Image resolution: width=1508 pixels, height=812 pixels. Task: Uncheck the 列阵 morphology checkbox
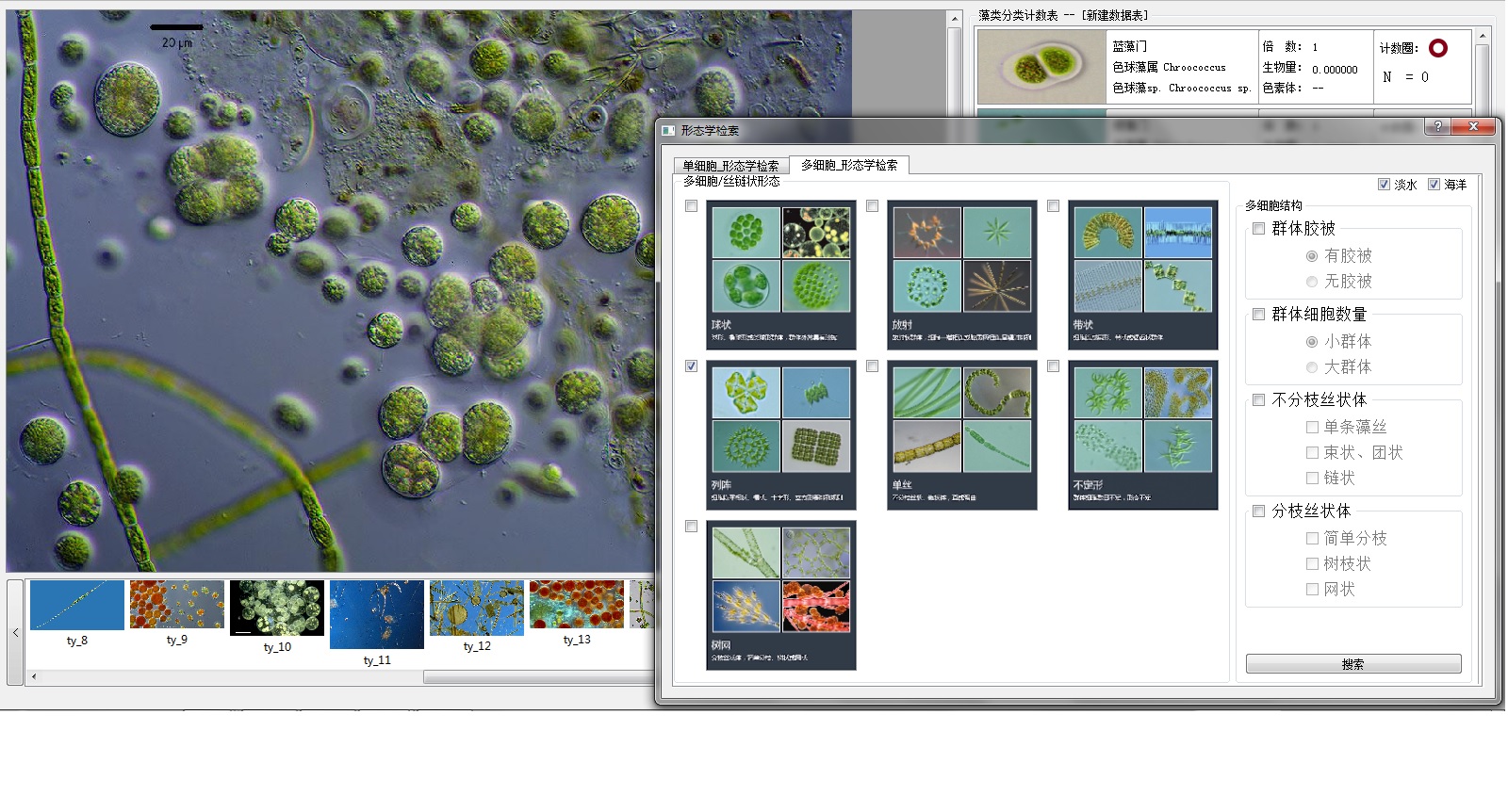[x=692, y=366]
